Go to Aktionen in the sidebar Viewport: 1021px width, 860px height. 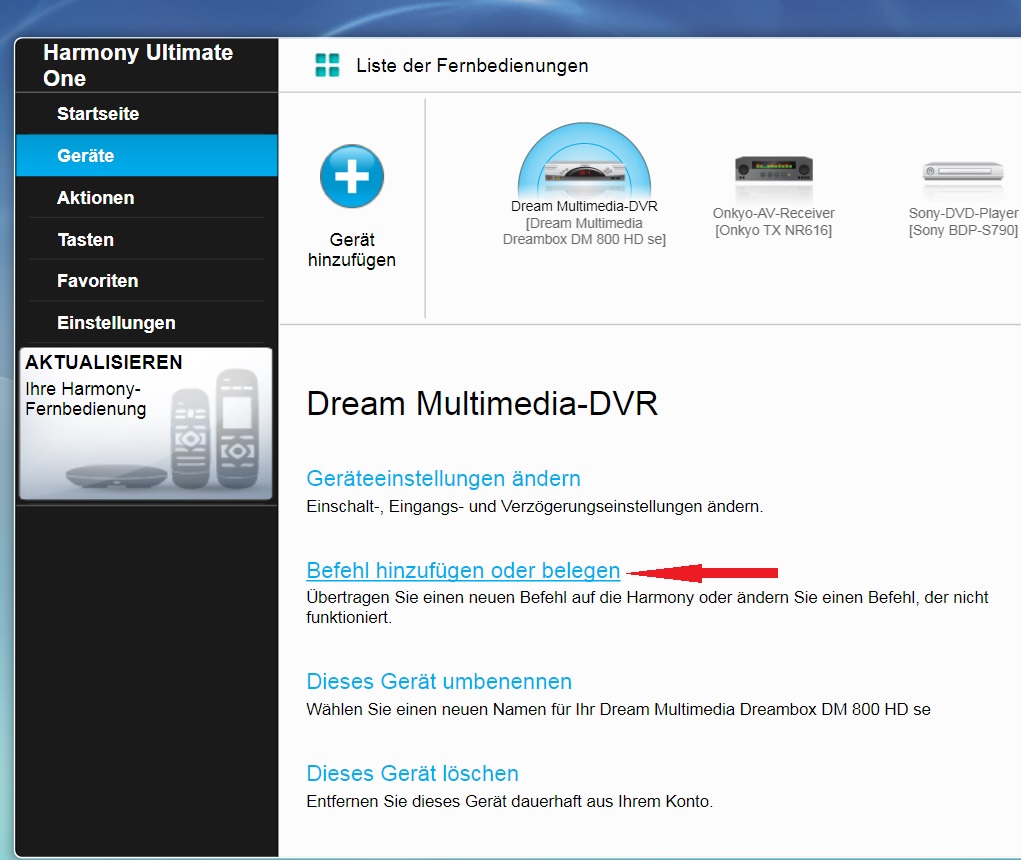point(96,198)
